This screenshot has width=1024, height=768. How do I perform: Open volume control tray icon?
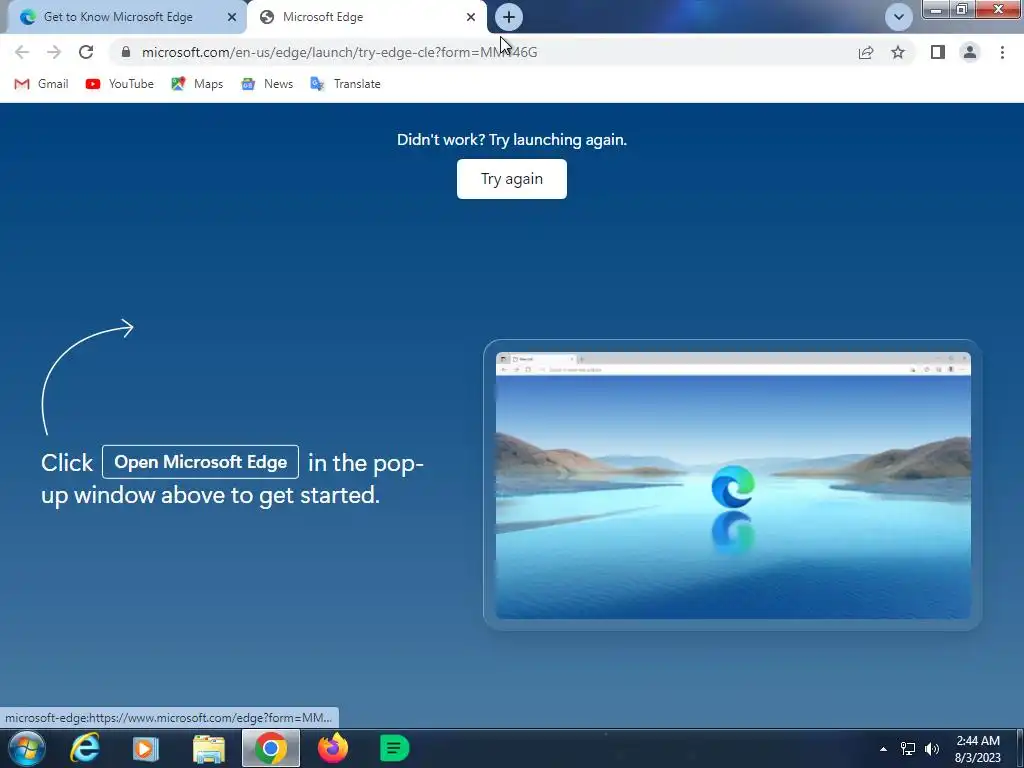(x=932, y=749)
